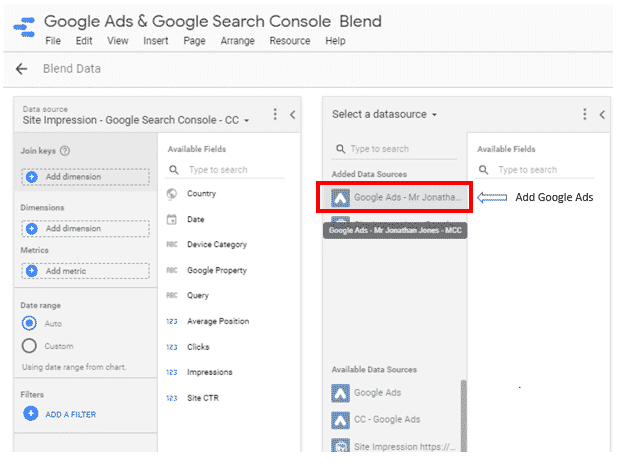
Task: Select the Auto date range option
Action: pyautogui.click(x=29, y=323)
